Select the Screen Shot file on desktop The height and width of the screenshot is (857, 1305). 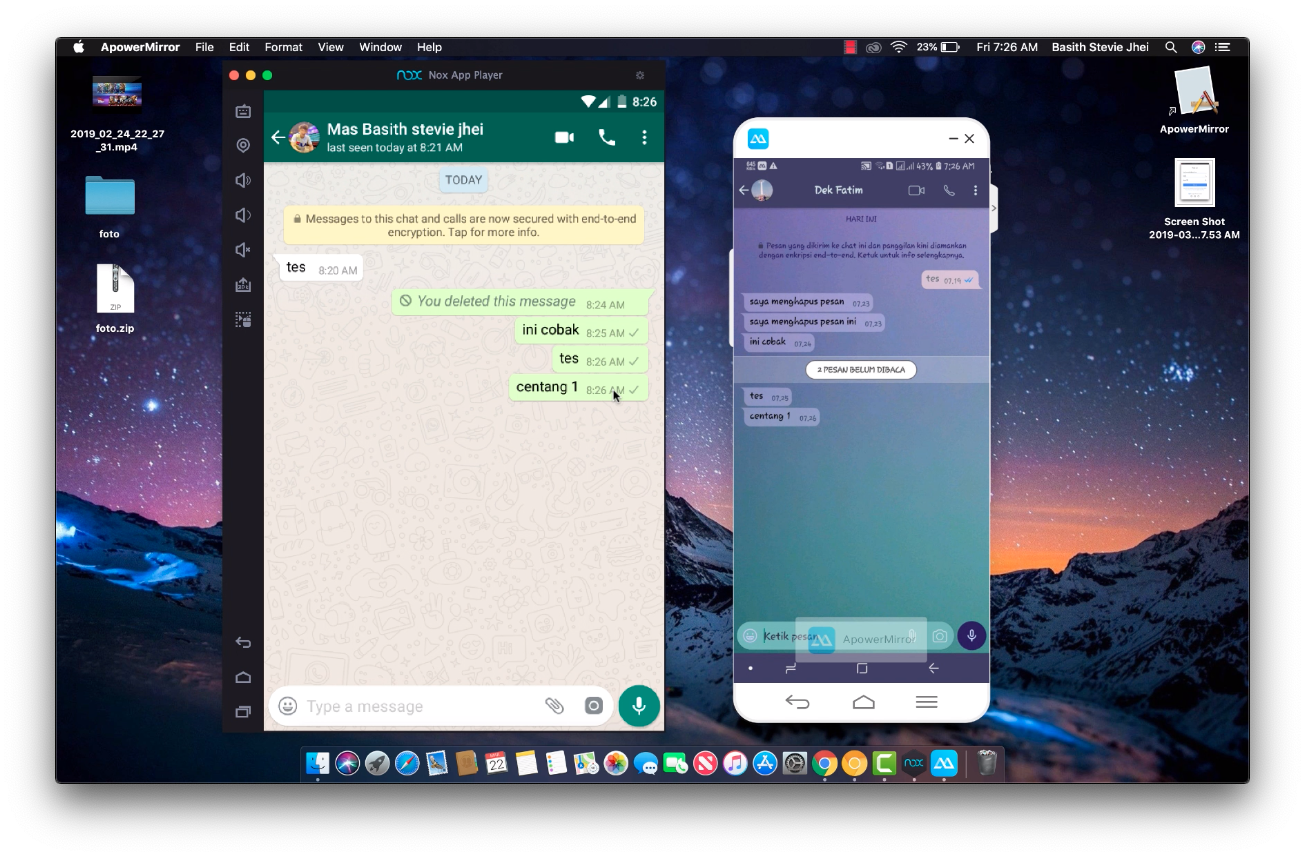(x=1194, y=183)
